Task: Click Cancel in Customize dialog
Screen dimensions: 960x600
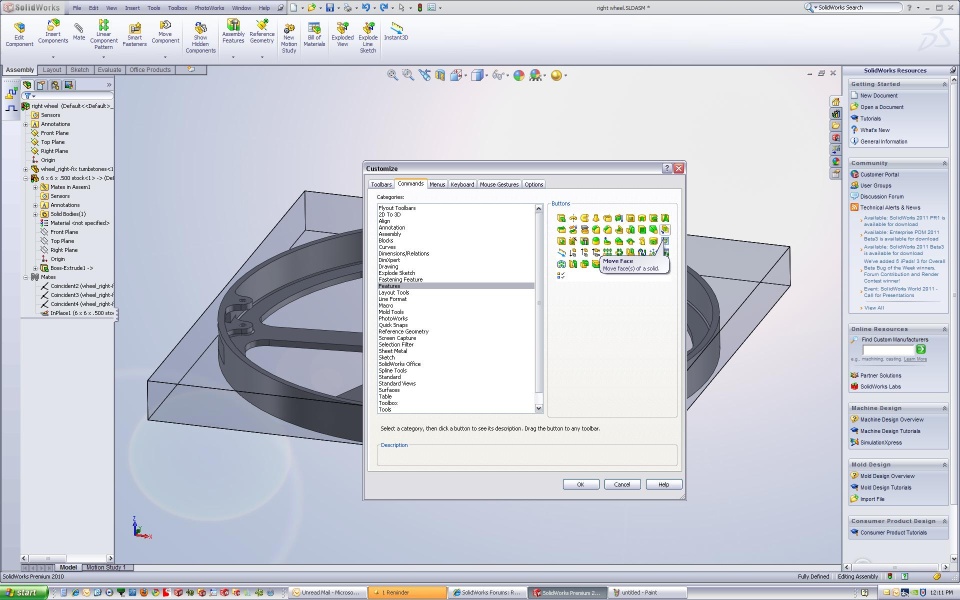Action: pyautogui.click(x=622, y=484)
